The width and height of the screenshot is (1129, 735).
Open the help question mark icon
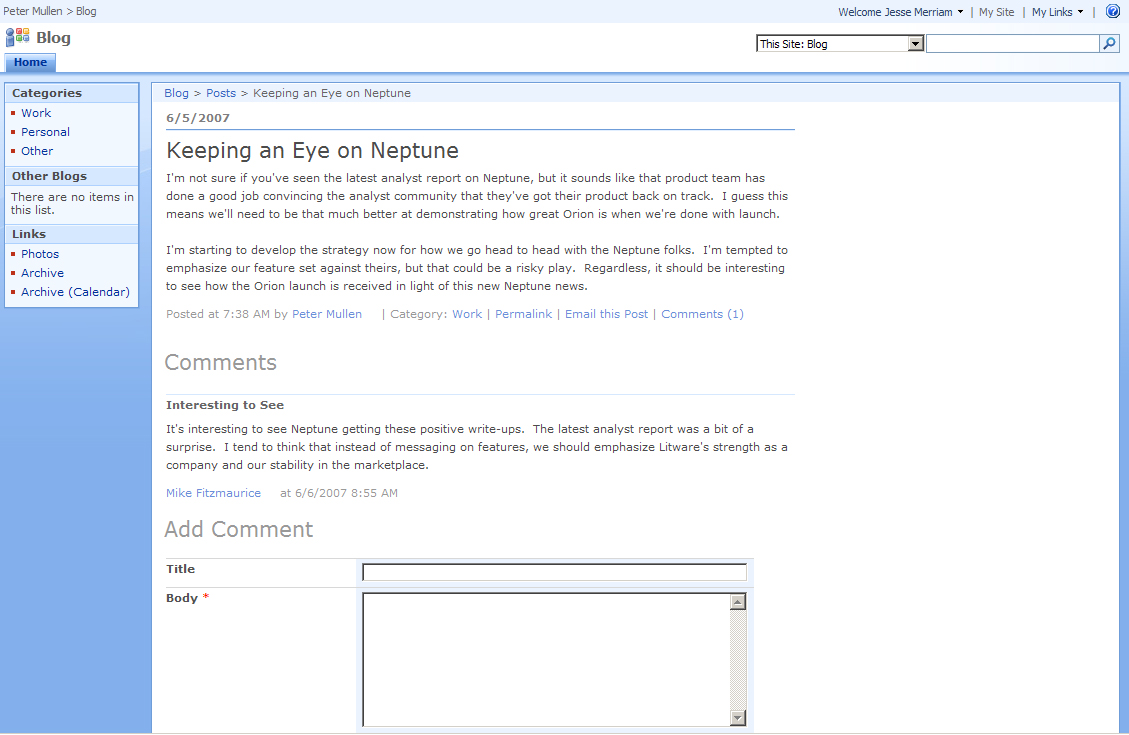click(1112, 12)
